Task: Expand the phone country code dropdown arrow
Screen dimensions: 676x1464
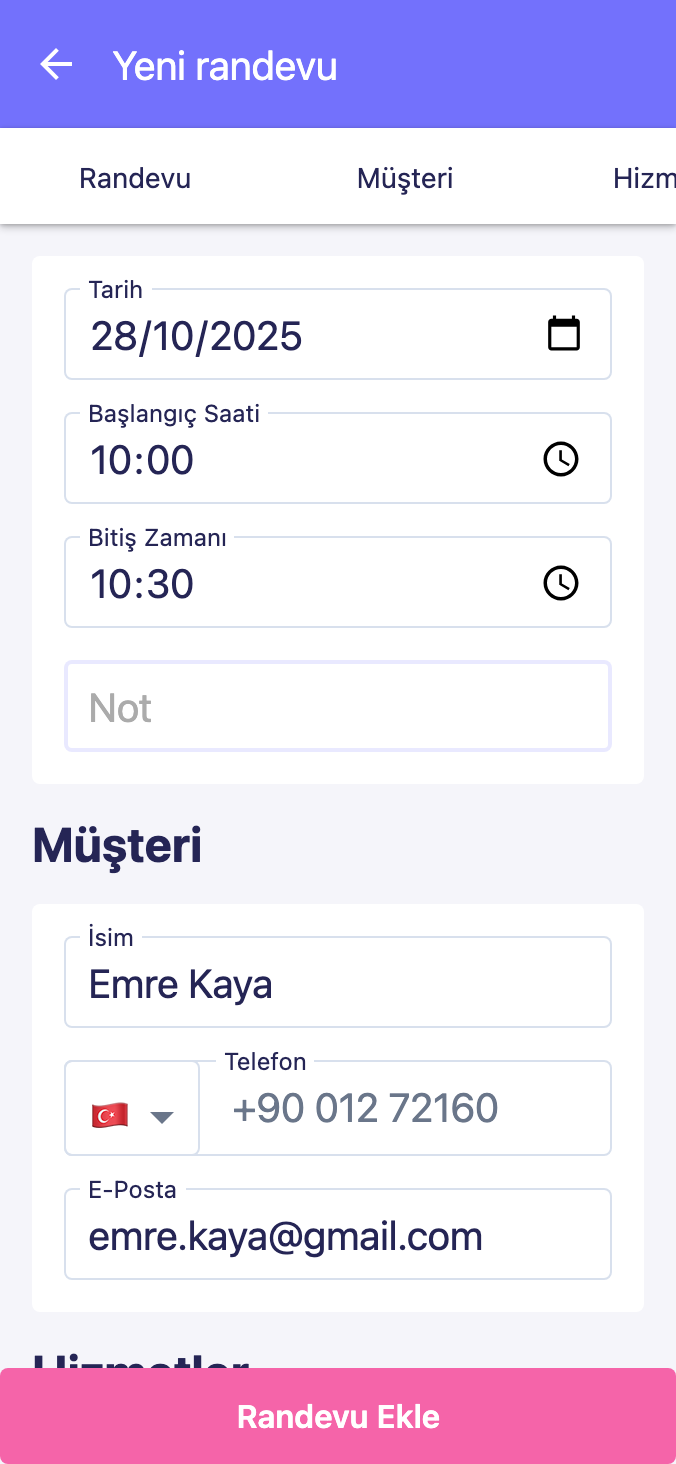Action: click(x=162, y=1116)
